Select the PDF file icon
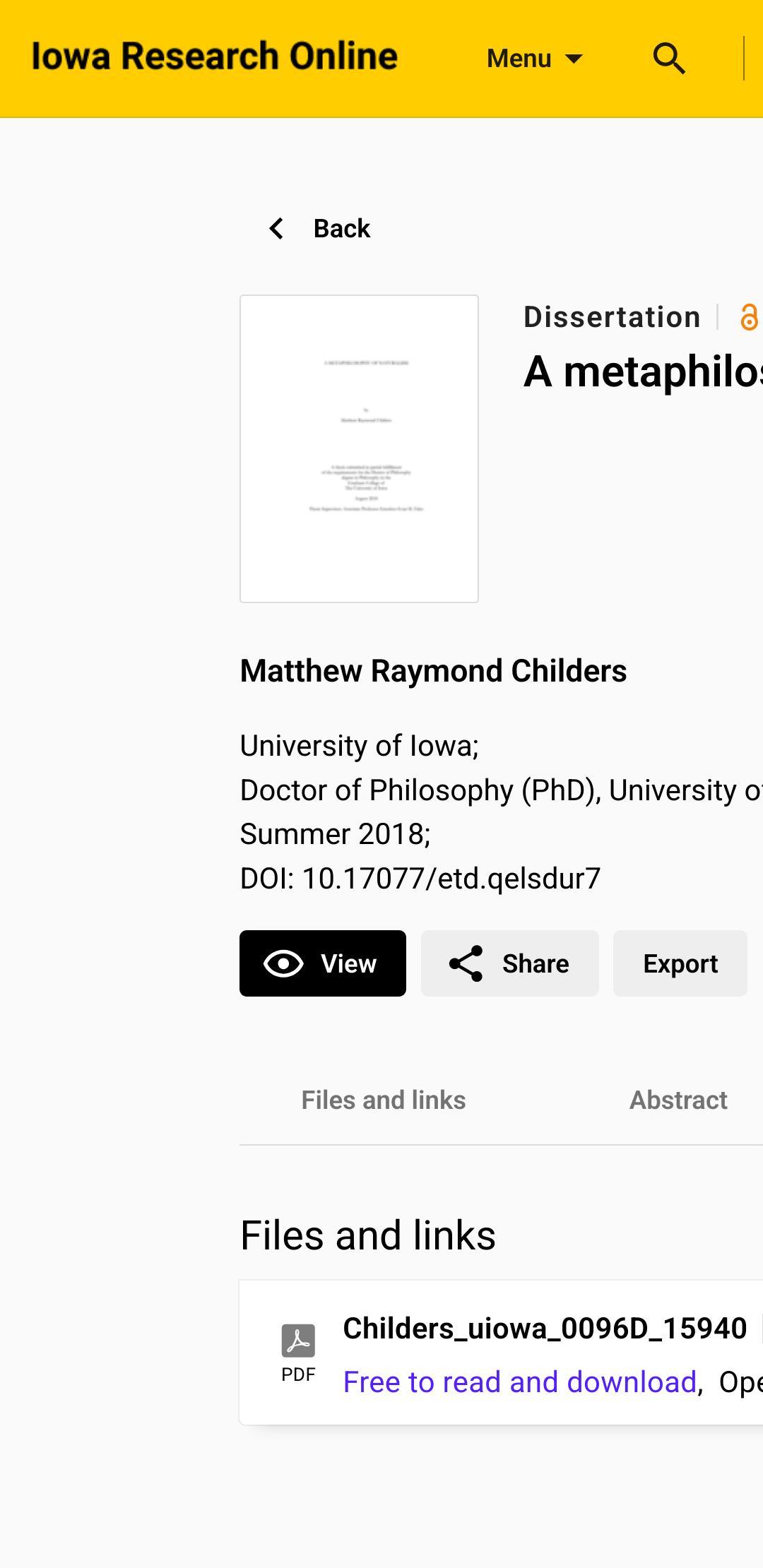This screenshot has height=1568, width=763. tap(298, 1341)
